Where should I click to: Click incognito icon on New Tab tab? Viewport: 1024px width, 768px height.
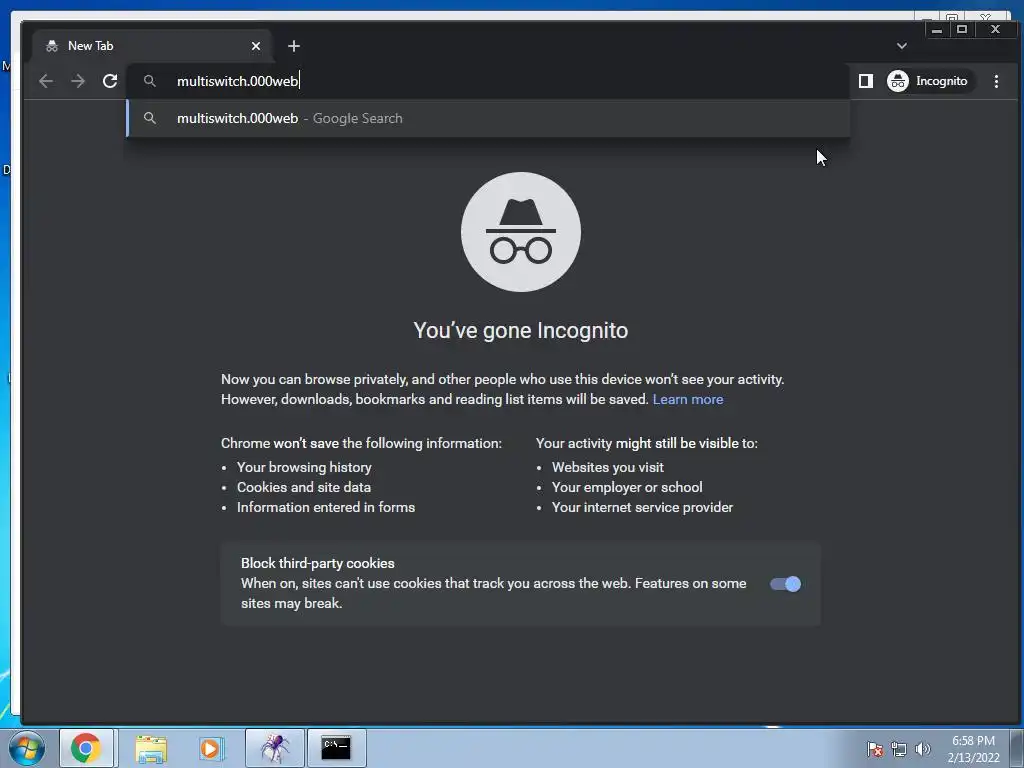click(x=52, y=46)
